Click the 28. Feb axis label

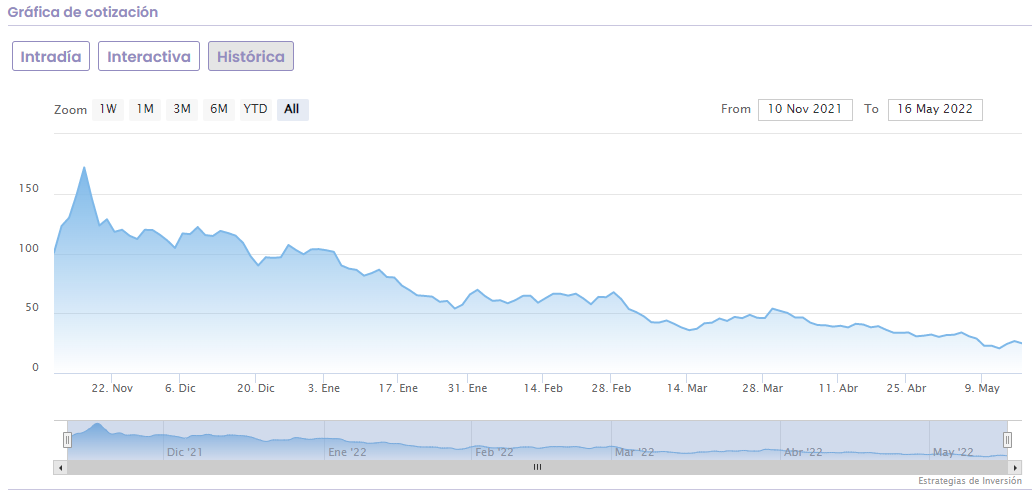click(x=611, y=389)
